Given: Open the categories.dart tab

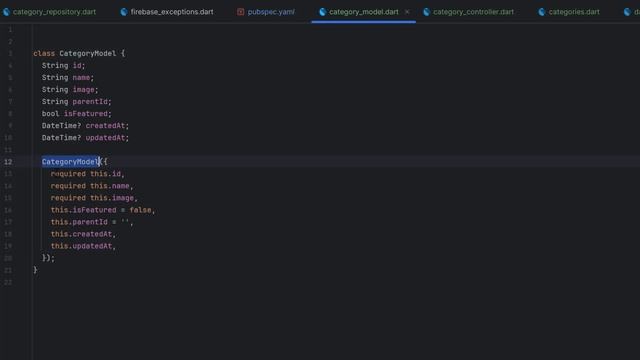Looking at the screenshot, I should tap(570, 12).
